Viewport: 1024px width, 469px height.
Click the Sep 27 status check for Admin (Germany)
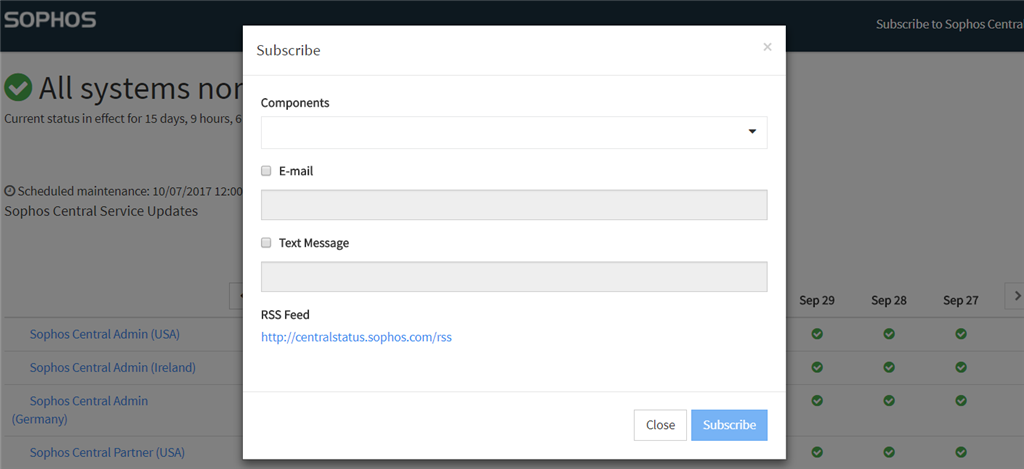click(961, 400)
